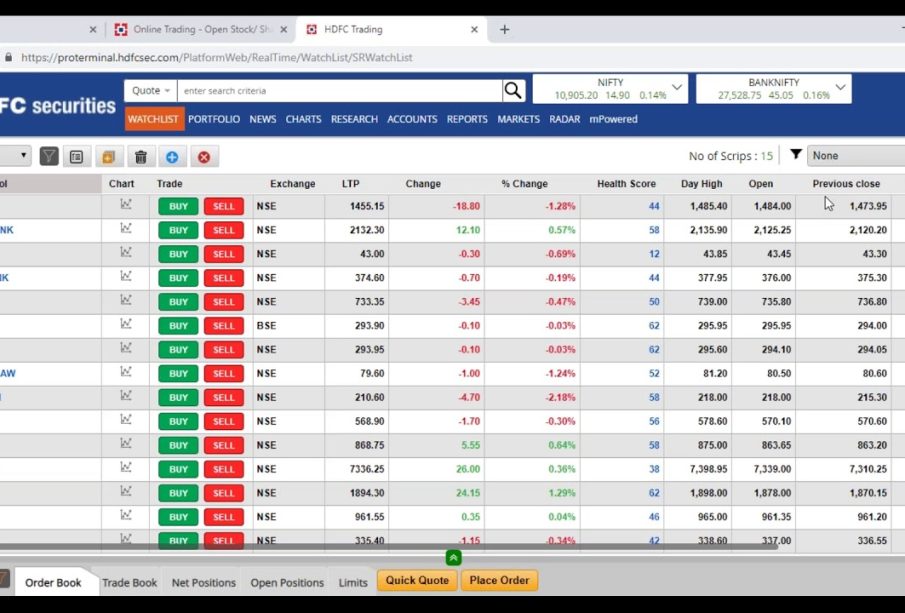Open chart icon for the 568.90 LTP row
Screen dimensions: 905x613
126,420
